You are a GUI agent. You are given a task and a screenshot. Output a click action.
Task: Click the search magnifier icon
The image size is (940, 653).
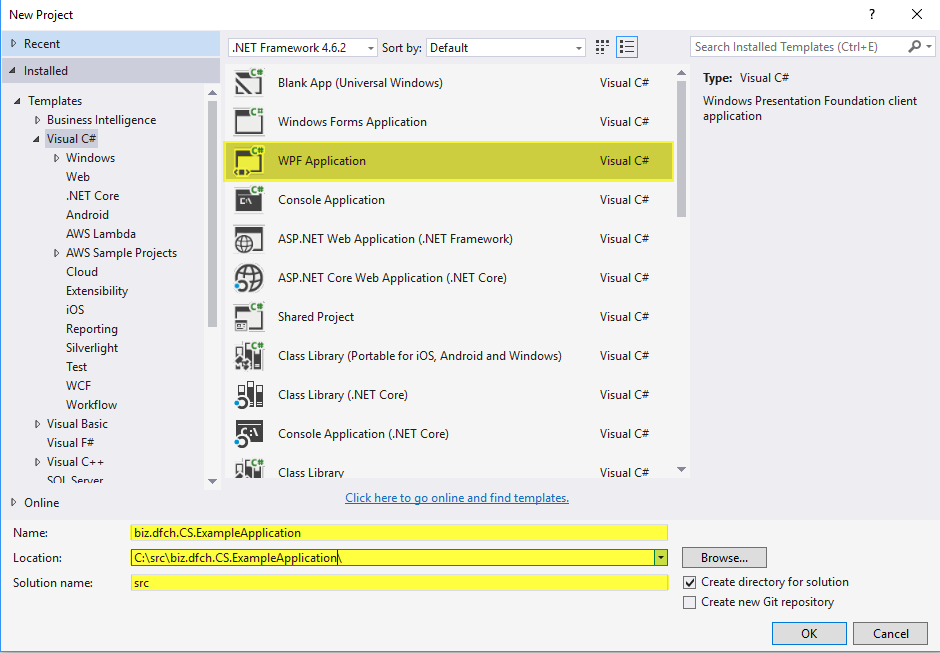(x=915, y=47)
